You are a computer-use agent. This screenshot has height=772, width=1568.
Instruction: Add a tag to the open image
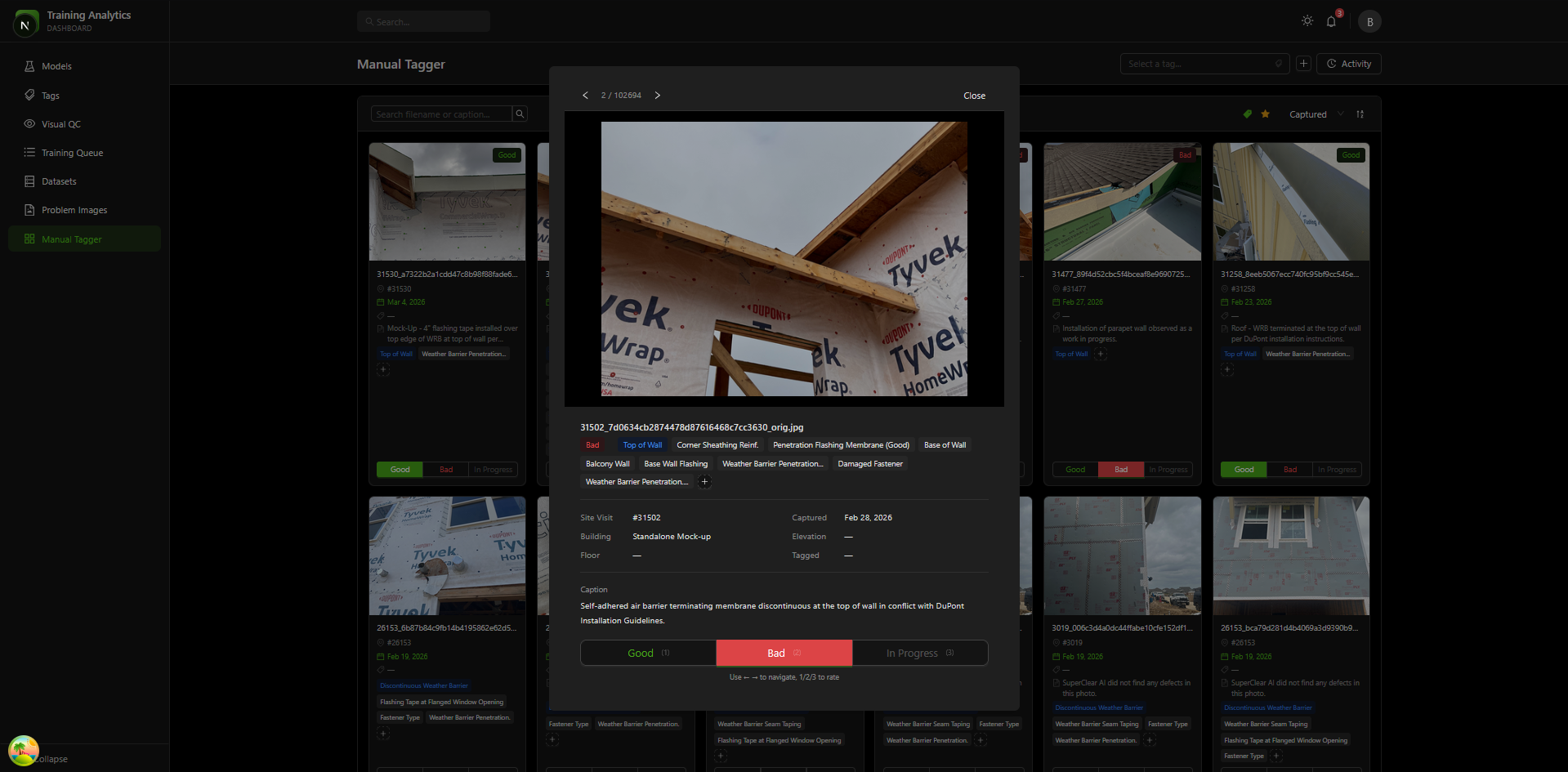tap(704, 482)
